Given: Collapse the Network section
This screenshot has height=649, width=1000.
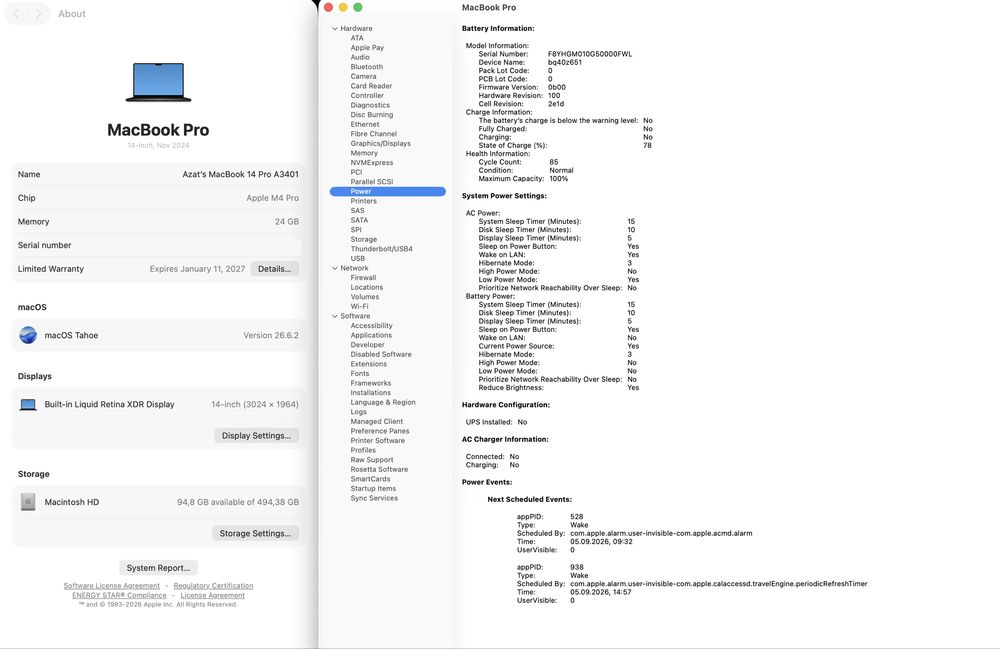Looking at the screenshot, I should pos(335,268).
